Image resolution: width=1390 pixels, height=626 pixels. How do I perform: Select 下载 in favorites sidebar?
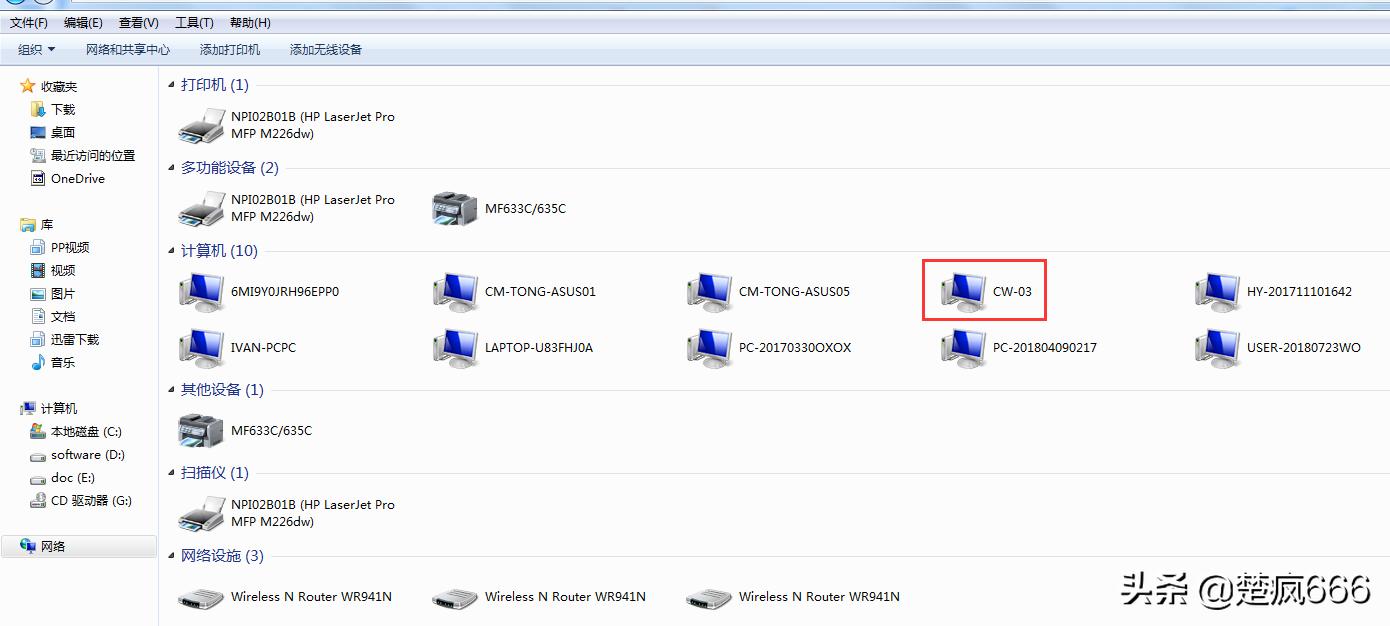pyautogui.click(x=63, y=109)
